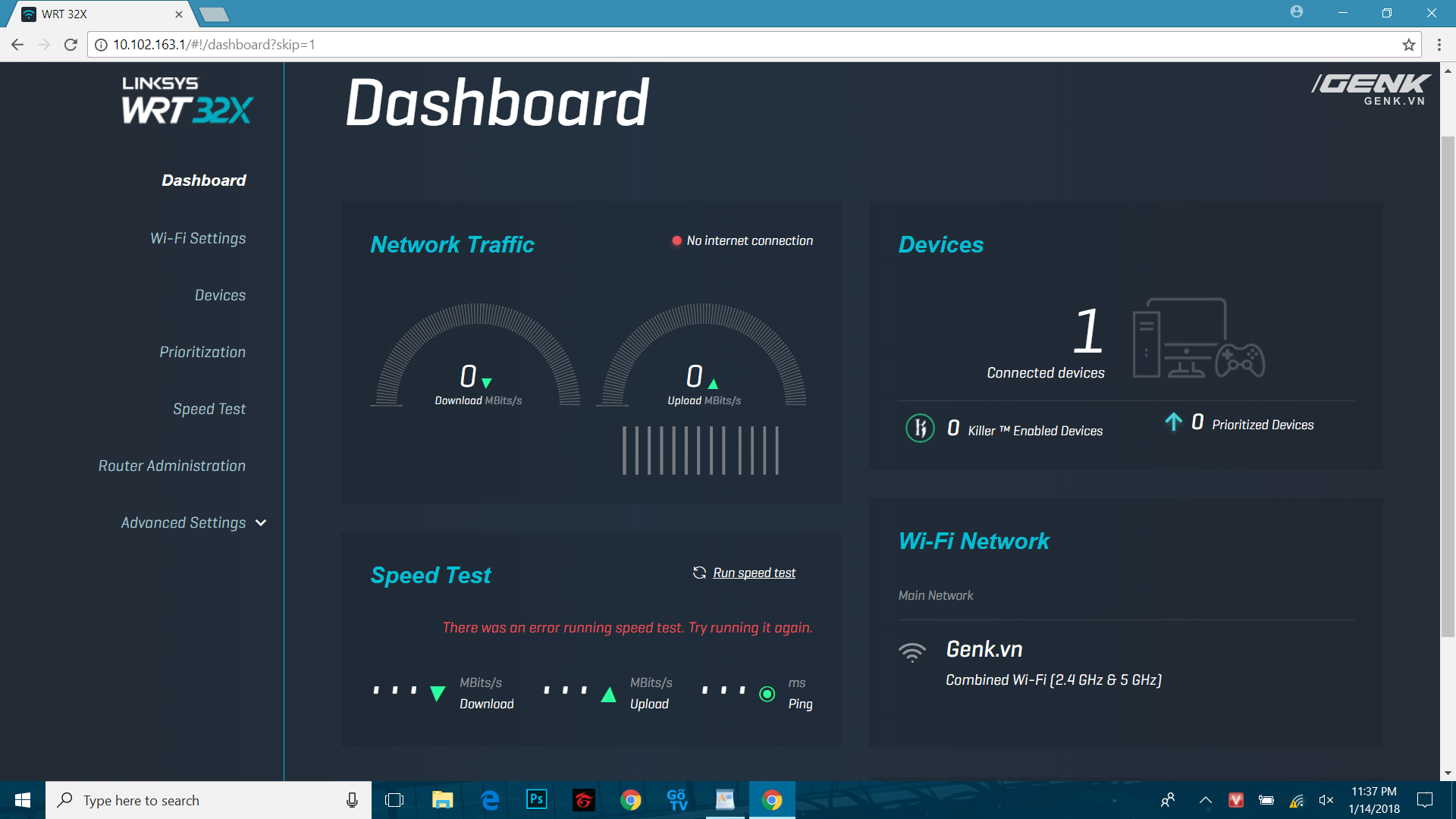The image size is (1456, 819).
Task: Click the Run speed test link
Action: click(x=754, y=573)
